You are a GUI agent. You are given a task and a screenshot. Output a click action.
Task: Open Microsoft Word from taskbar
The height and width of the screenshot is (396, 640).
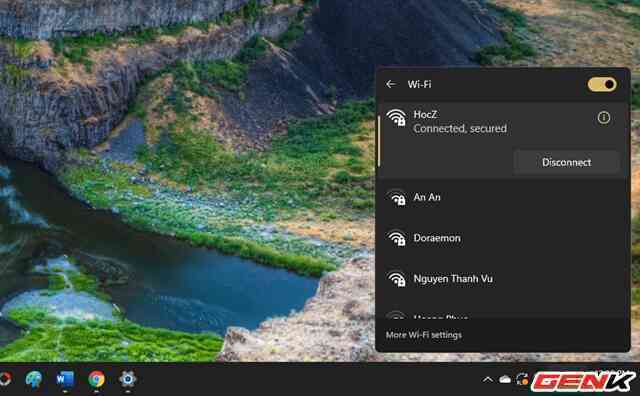[x=65, y=379]
